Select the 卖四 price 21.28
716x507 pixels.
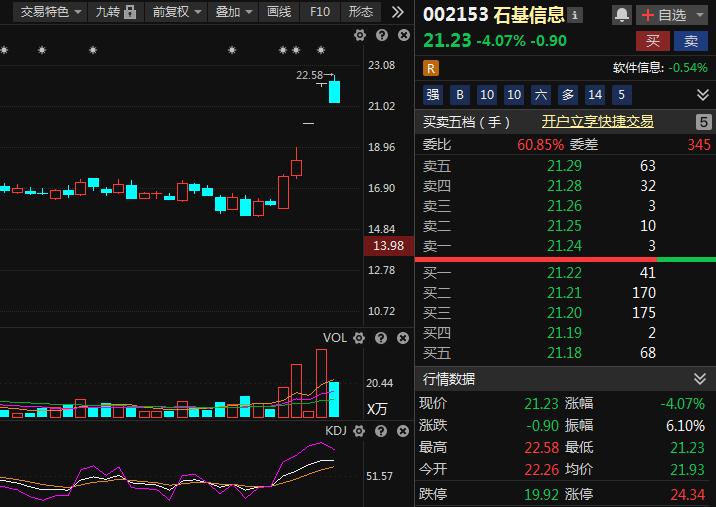(x=564, y=185)
